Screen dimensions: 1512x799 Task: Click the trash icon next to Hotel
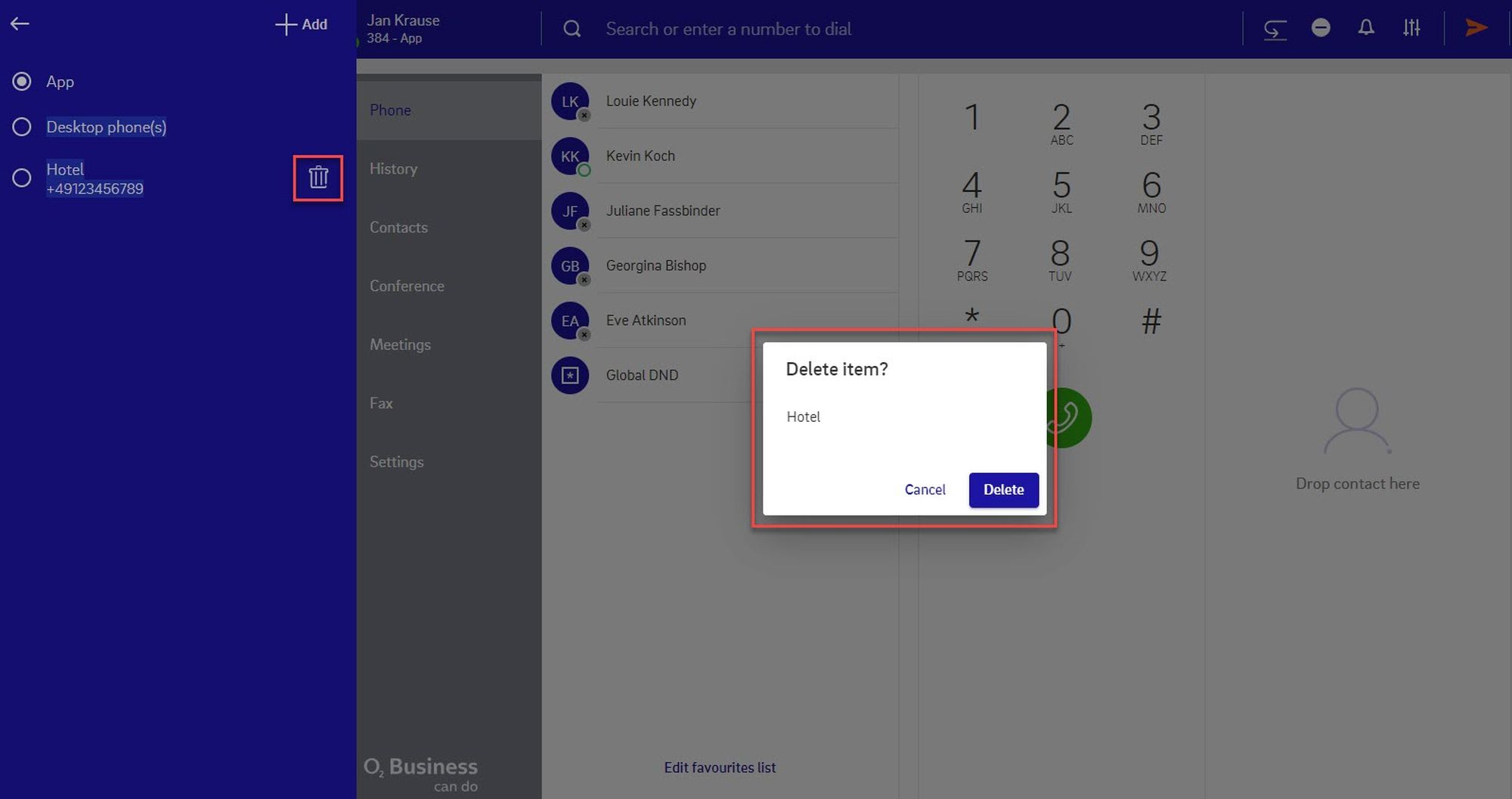[x=318, y=178]
